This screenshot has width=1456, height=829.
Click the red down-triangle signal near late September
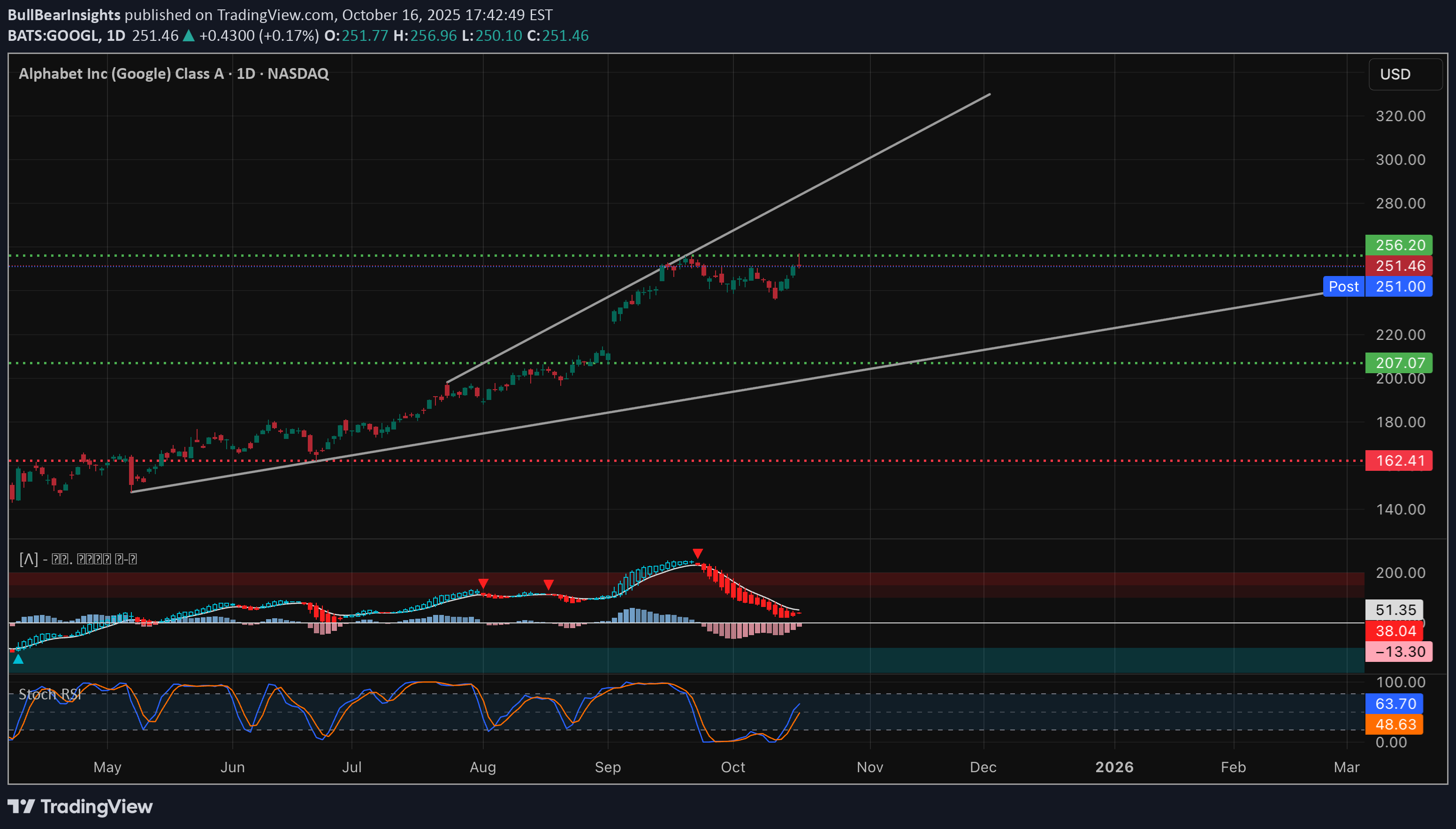698,553
